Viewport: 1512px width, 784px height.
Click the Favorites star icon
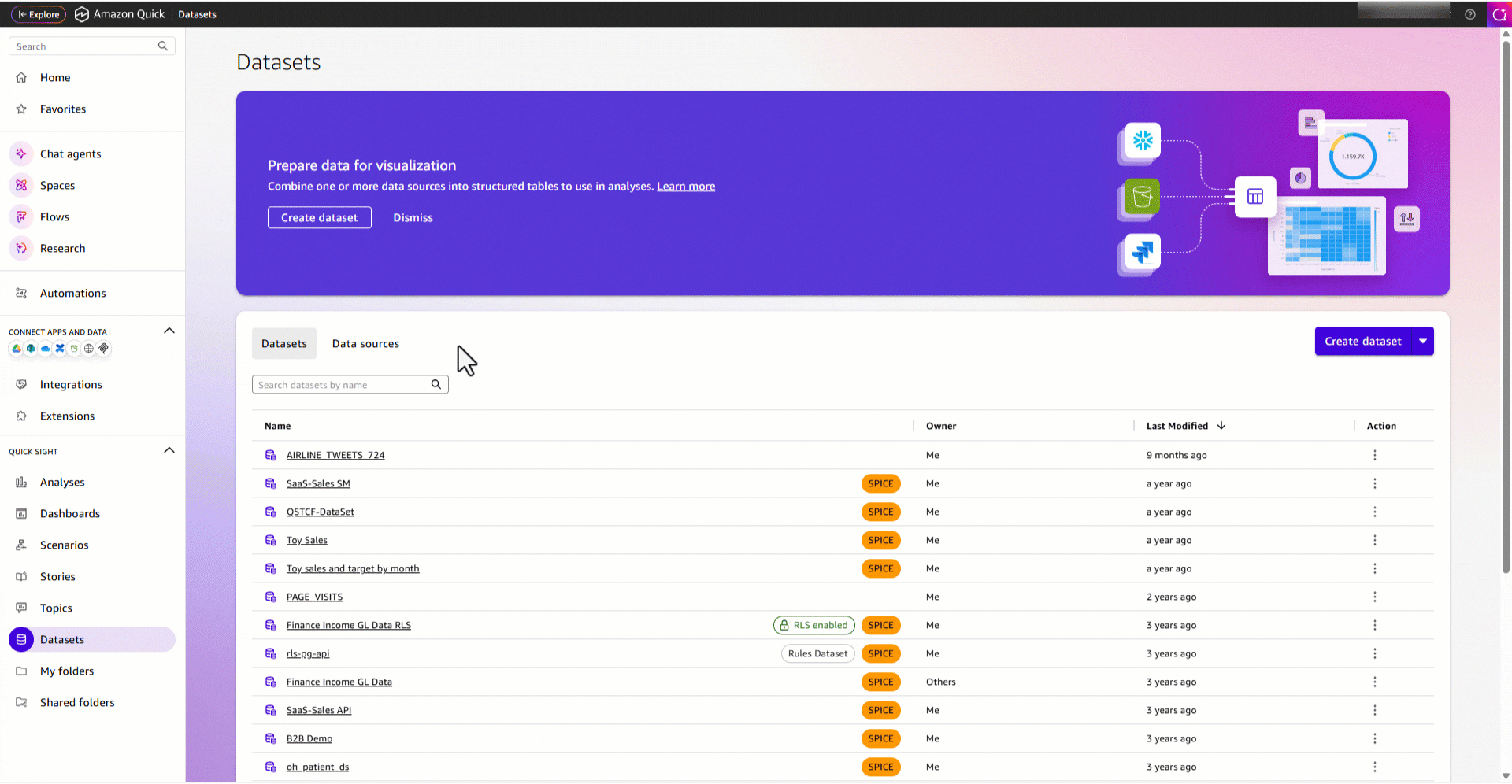coord(21,109)
